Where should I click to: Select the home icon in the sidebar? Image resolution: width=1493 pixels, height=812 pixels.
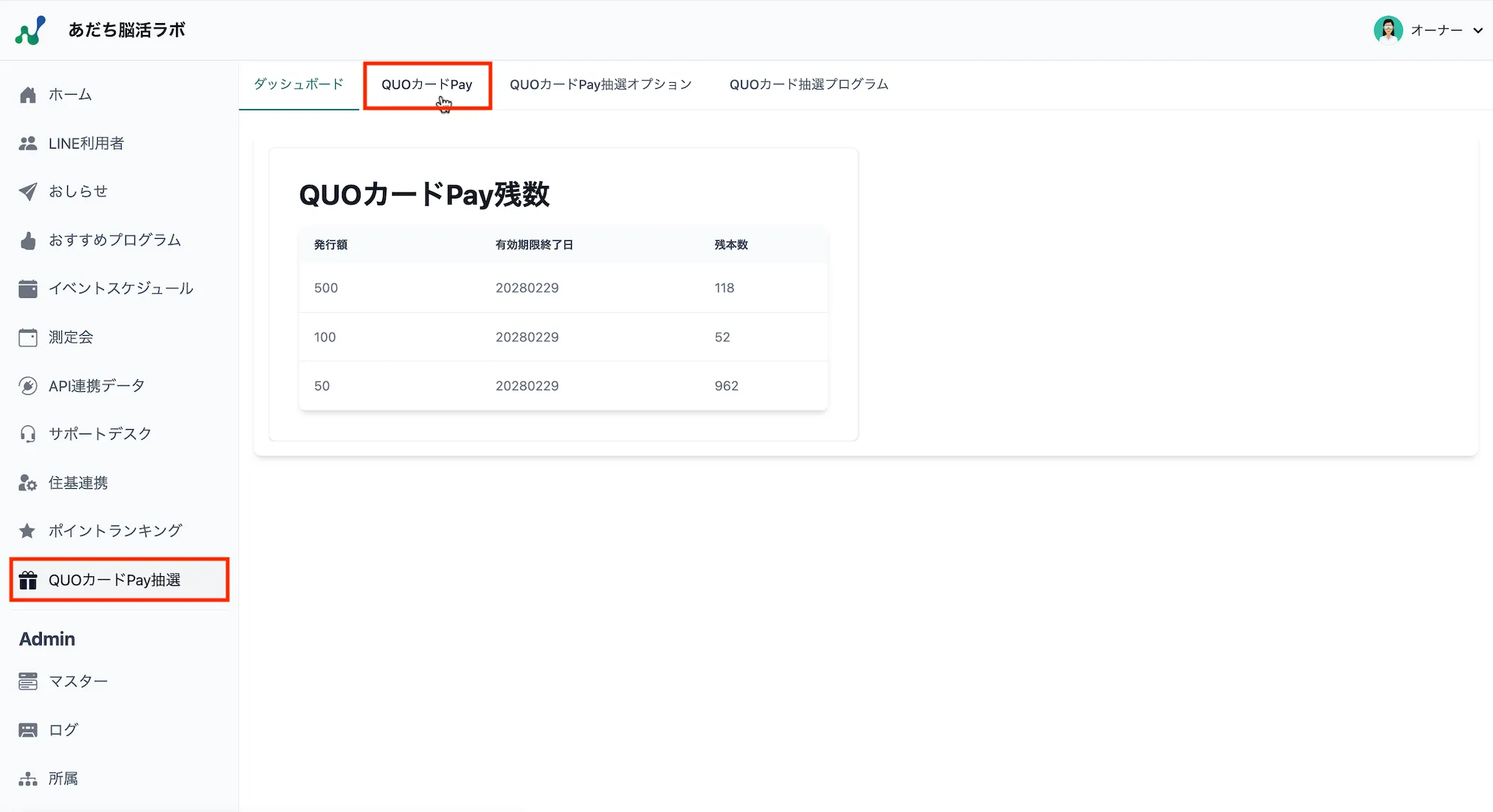tap(28, 94)
